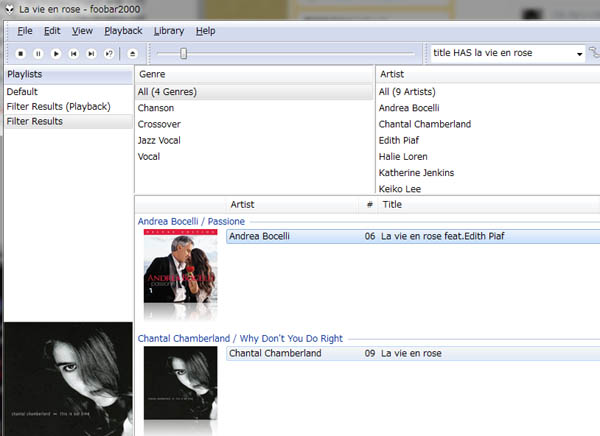The width and height of the screenshot is (600, 436).
Task: Click the 'Chantal Chamberland / Why Don't You Do Right' group header
Action: click(240, 339)
